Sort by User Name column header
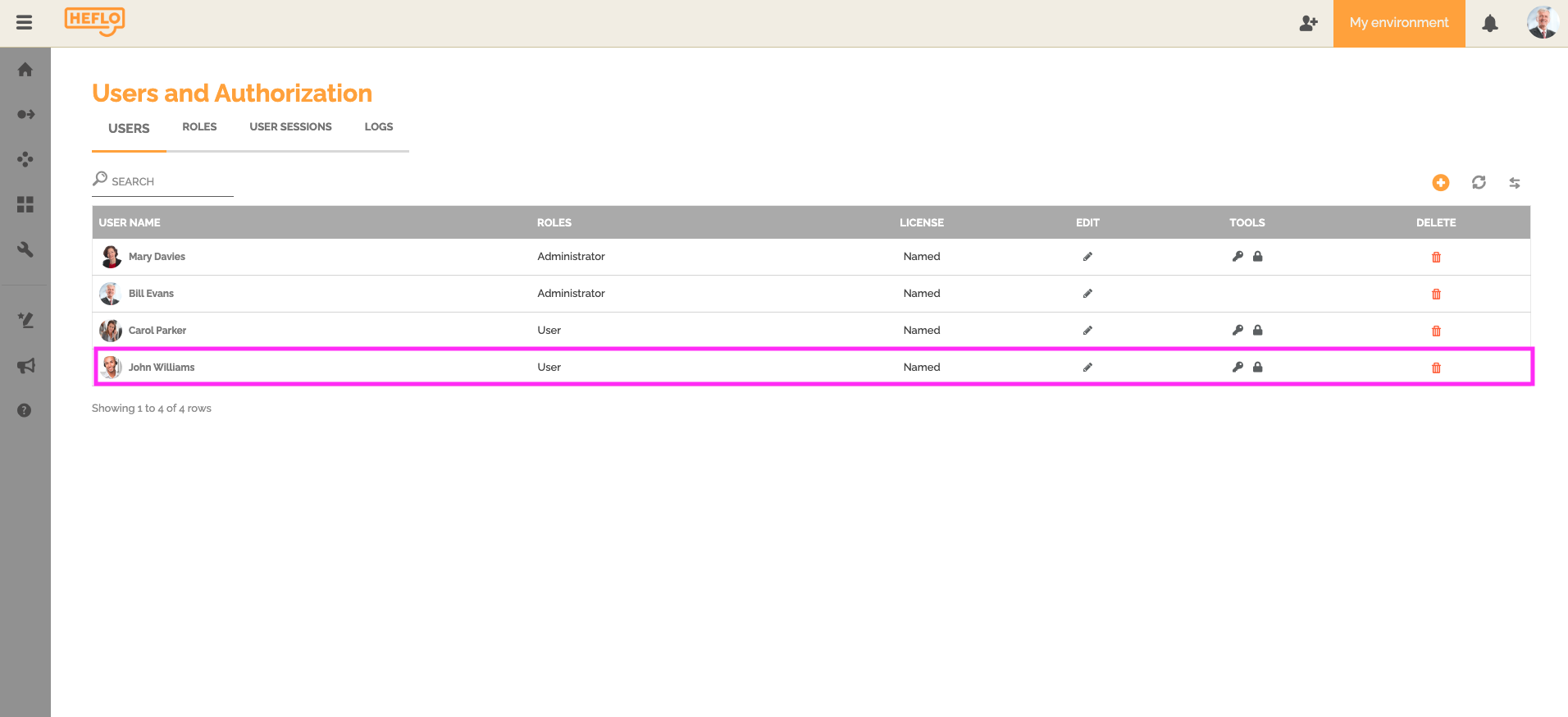 (130, 223)
